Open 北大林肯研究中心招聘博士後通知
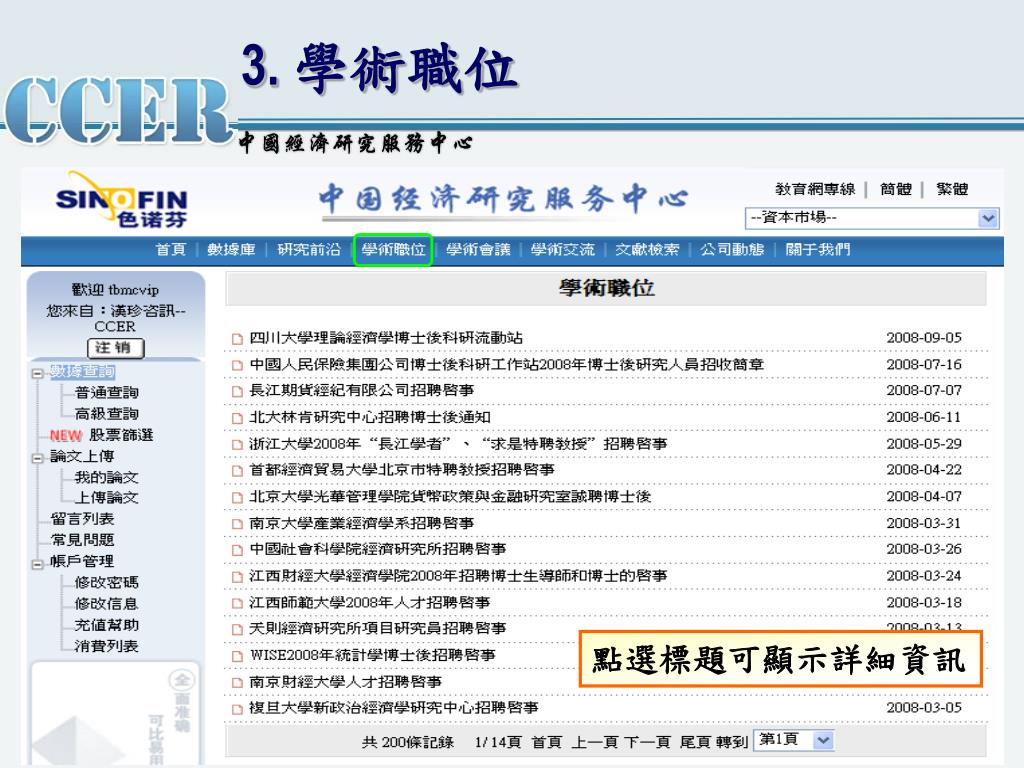 point(370,417)
